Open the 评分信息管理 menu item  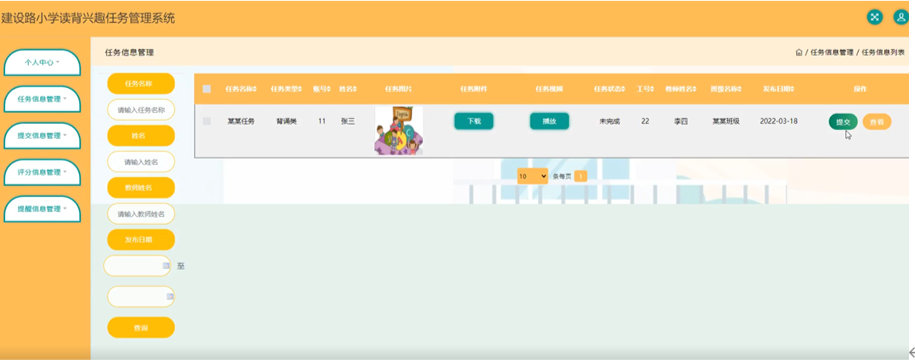pyautogui.click(x=42, y=173)
